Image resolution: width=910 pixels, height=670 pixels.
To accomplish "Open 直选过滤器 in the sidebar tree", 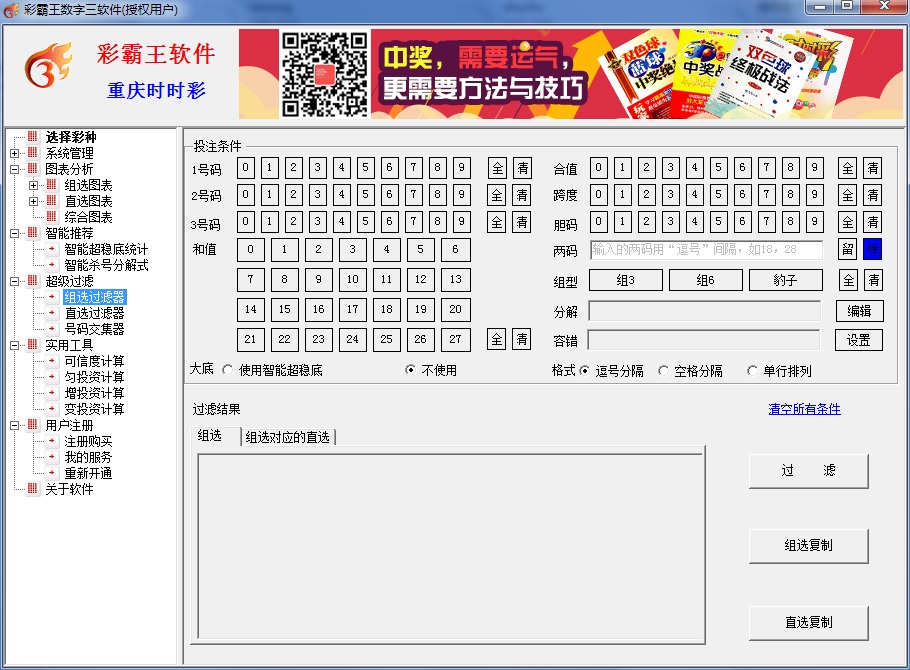I will click(94, 313).
